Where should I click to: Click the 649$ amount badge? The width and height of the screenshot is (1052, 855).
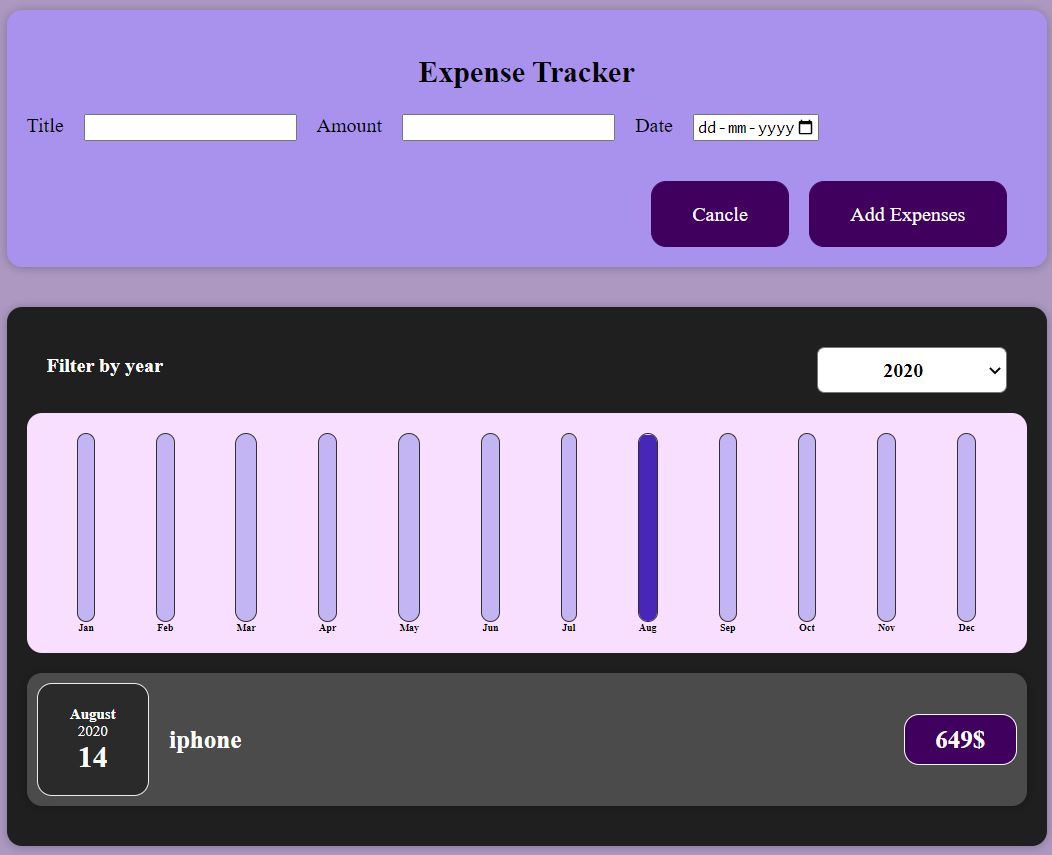pyautogui.click(x=959, y=739)
